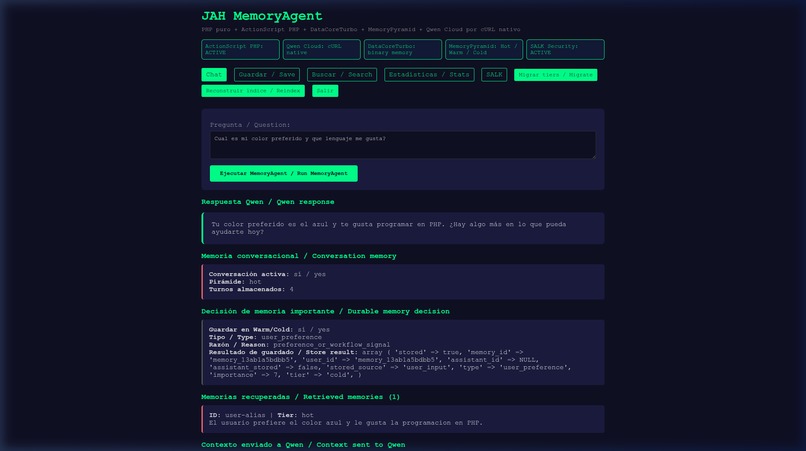Click Memorias recuperadas / Retrieved memories (1) heading
The height and width of the screenshot is (451, 806).
[301, 396]
